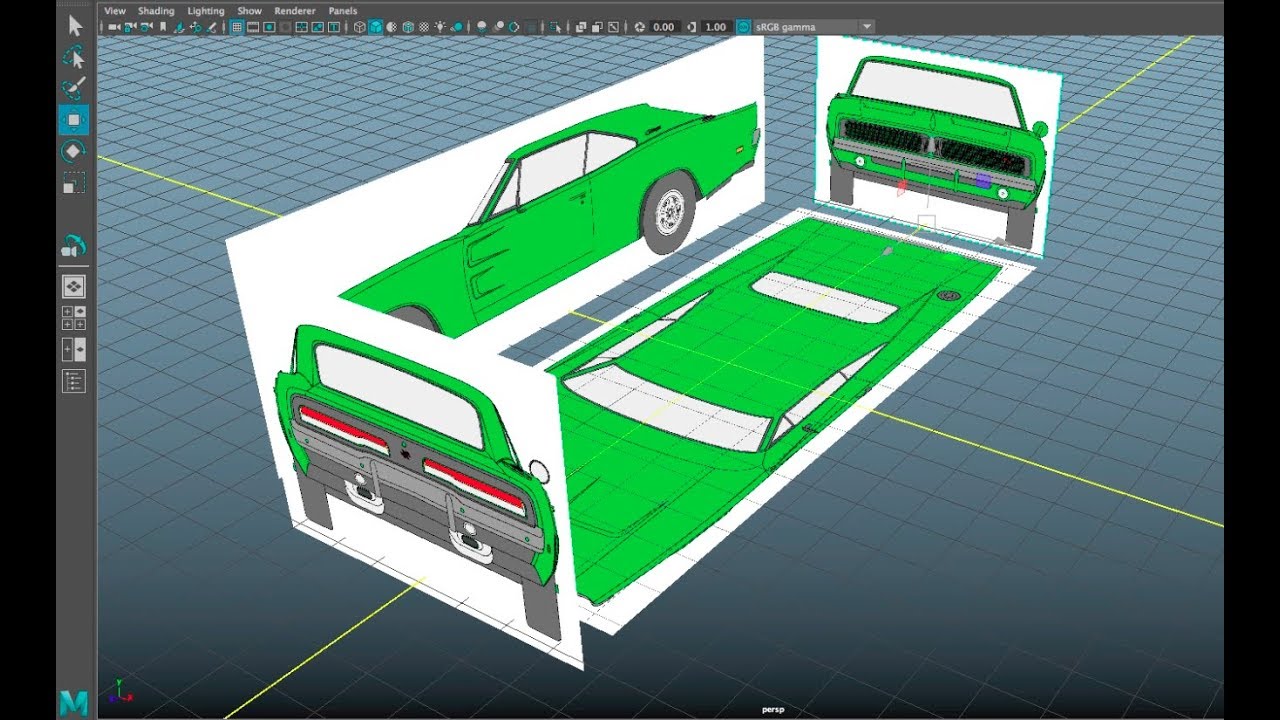Toggle the Resolution Gate display
Image resolution: width=1280 pixels, height=720 pixels.
click(269, 27)
